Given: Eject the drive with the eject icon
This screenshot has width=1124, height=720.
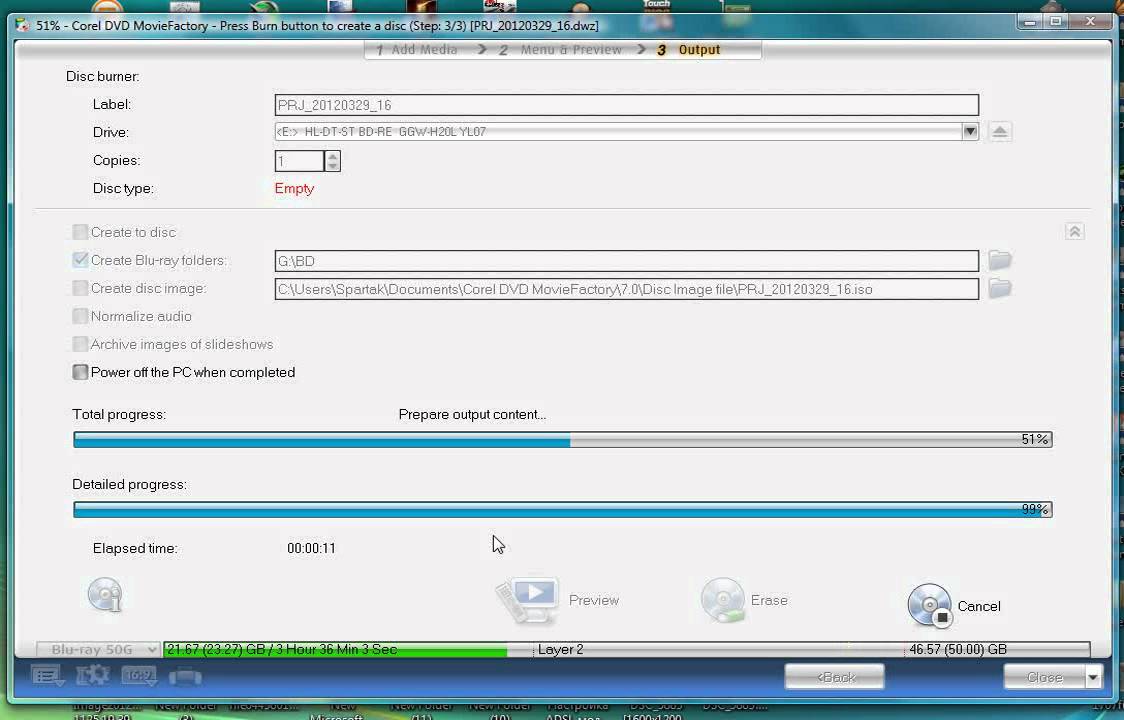Looking at the screenshot, I should click(1000, 132).
